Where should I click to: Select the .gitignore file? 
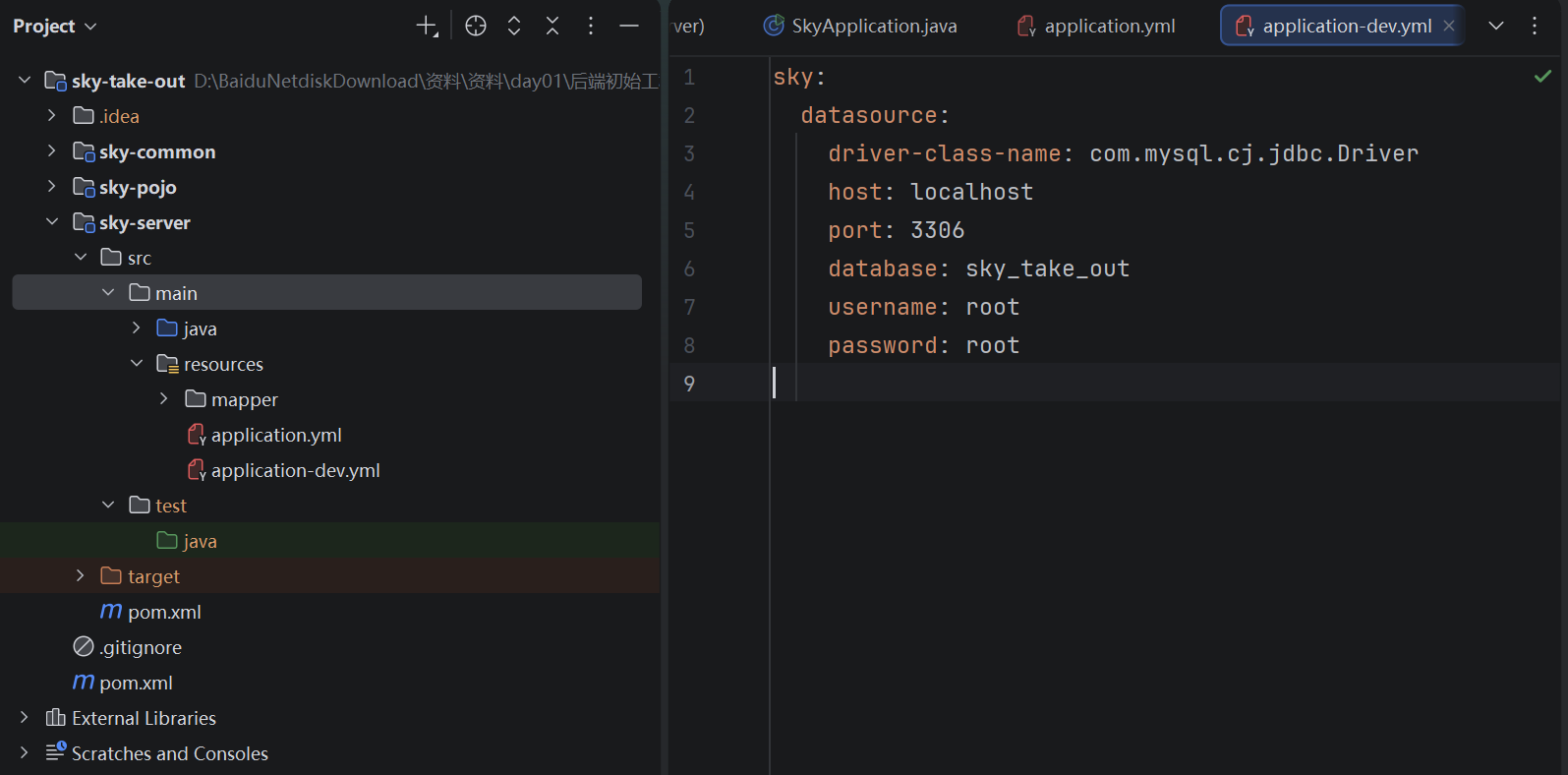(141, 647)
